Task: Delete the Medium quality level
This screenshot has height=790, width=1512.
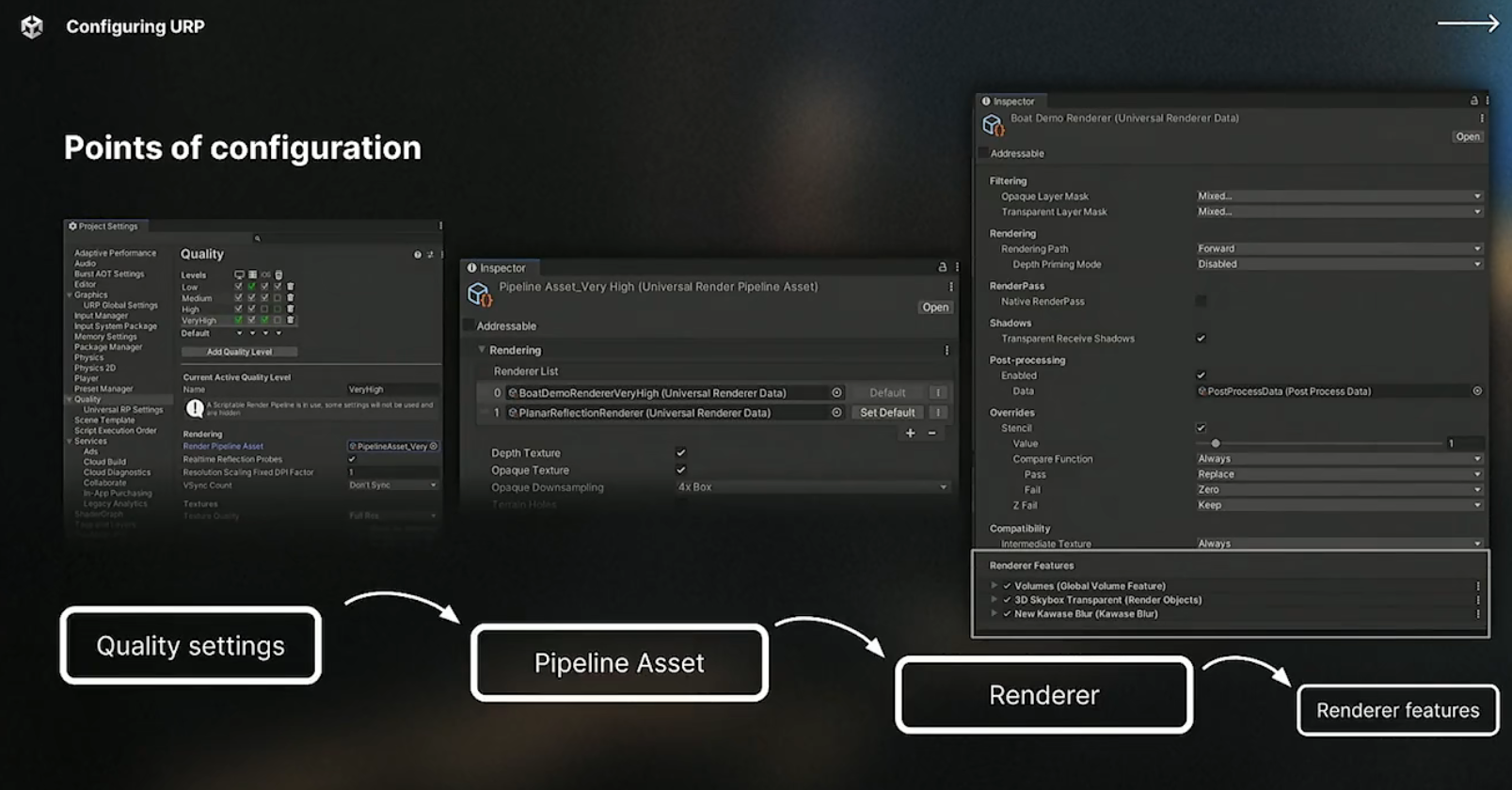Action: click(x=291, y=298)
